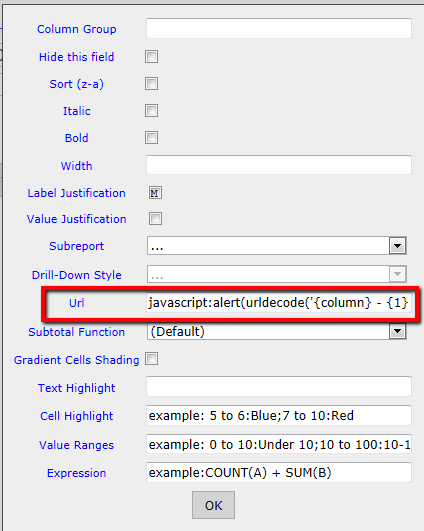Viewport: 424px width, 531px height.
Task: Click the Hide this field label
Action: [x=77, y=57]
